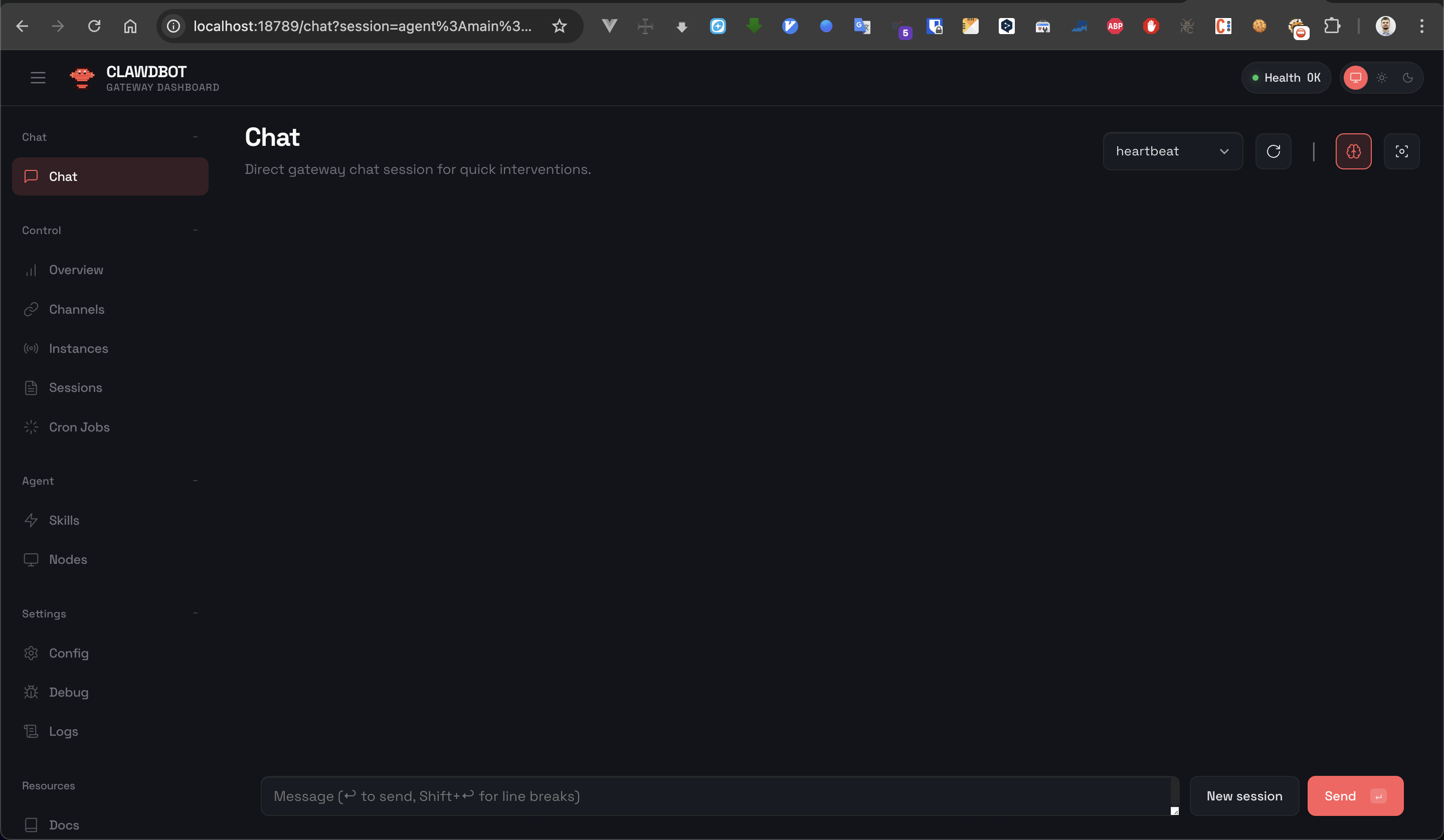The height and width of the screenshot is (840, 1444).
Task: Open Sessions page
Action: (x=110, y=388)
